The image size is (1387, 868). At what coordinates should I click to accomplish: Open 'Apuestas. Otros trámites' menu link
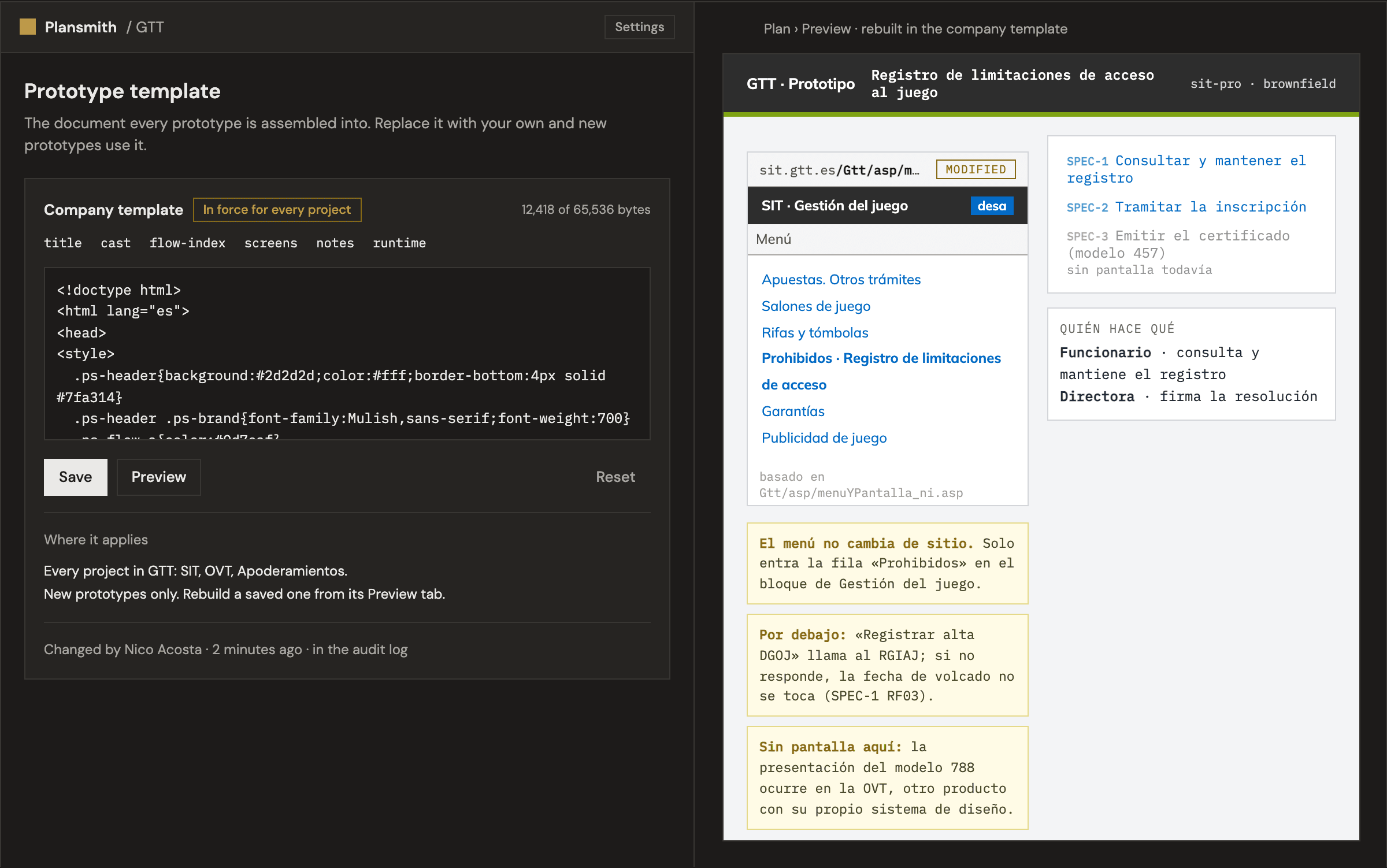pos(841,280)
